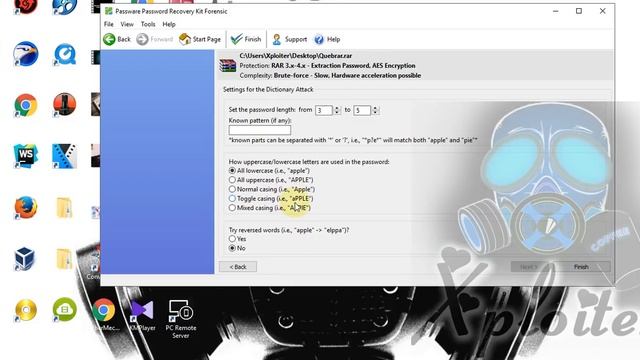This screenshot has width=640, height=360.
Task: Launch the QuickTime Player desktop shortcut
Action: (x=64, y=54)
